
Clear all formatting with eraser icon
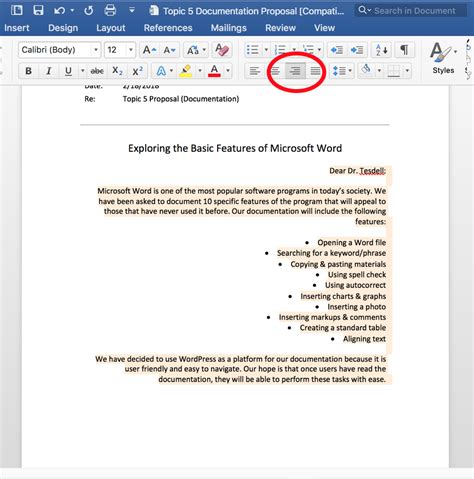coord(222,50)
